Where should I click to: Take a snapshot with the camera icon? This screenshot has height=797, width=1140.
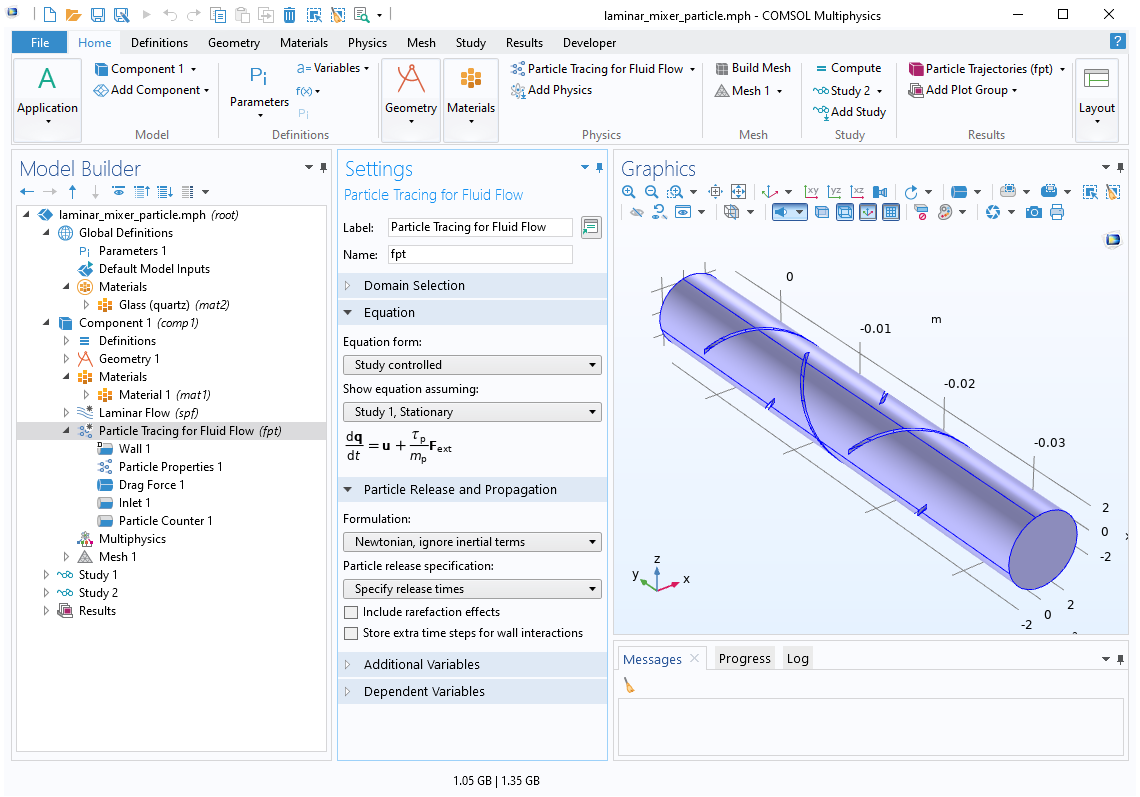pyautogui.click(x=1034, y=212)
